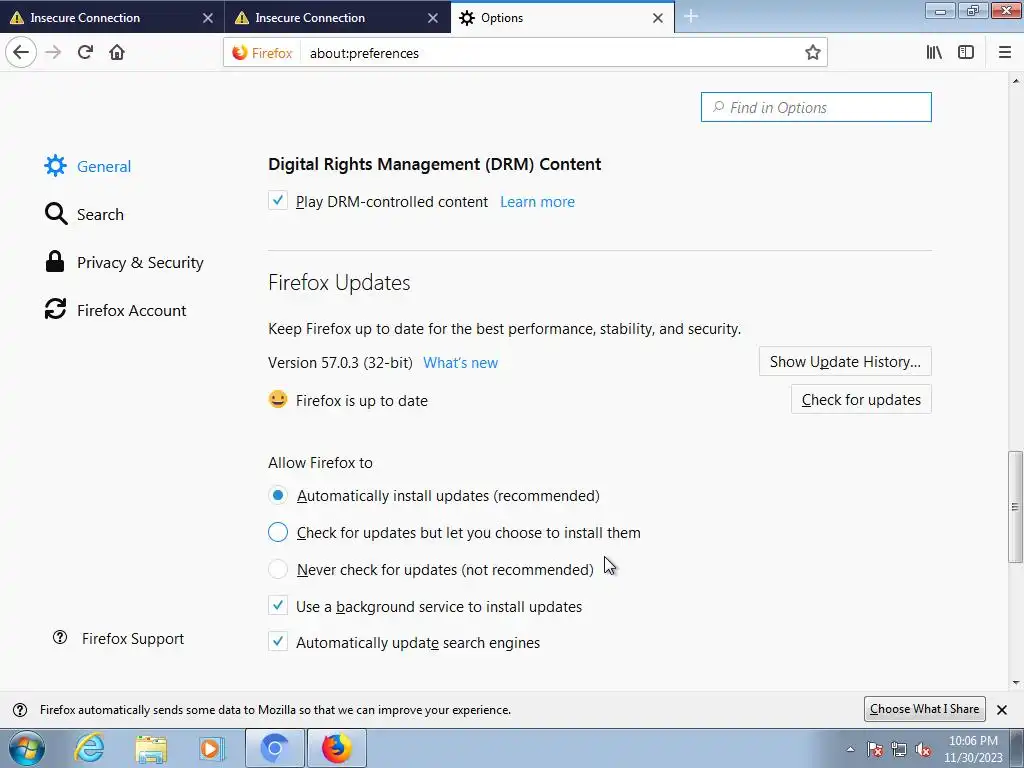The image size is (1024, 768).
Task: Open a new tab with plus button
Action: coord(691,17)
